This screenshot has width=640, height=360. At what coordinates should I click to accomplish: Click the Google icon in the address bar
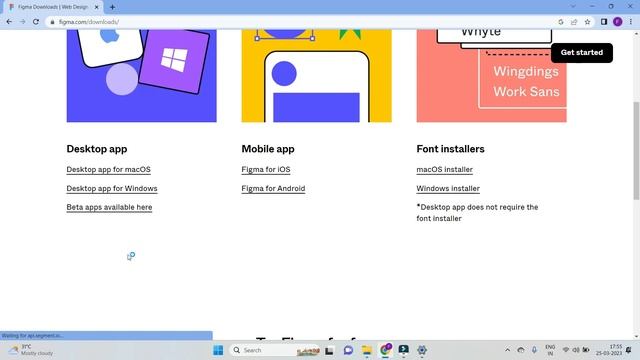(x=561, y=22)
